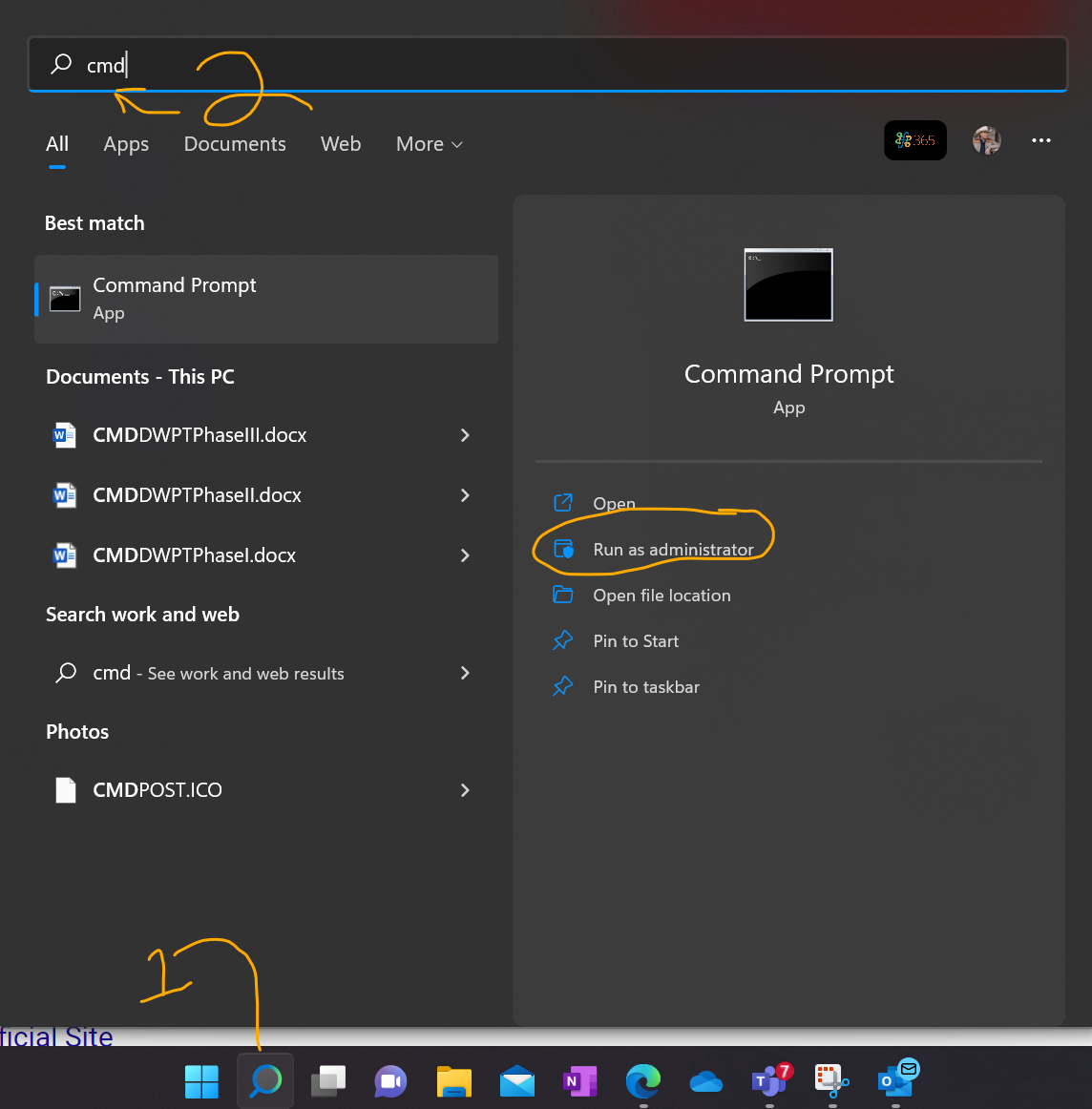Expand the More filter dropdown
The image size is (1092, 1109).
430,143
